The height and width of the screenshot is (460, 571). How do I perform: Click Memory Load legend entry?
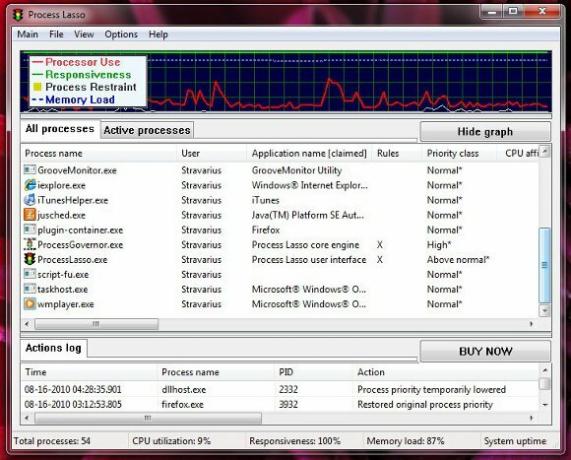(74, 99)
